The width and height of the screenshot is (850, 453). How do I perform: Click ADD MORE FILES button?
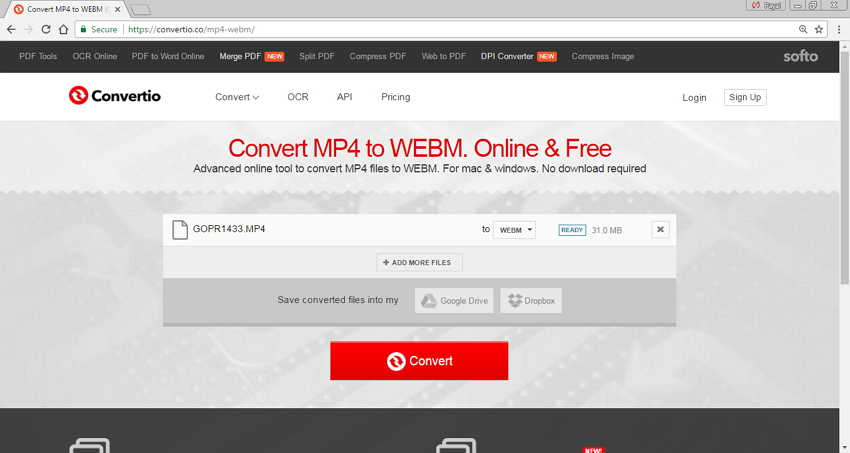coord(420,262)
